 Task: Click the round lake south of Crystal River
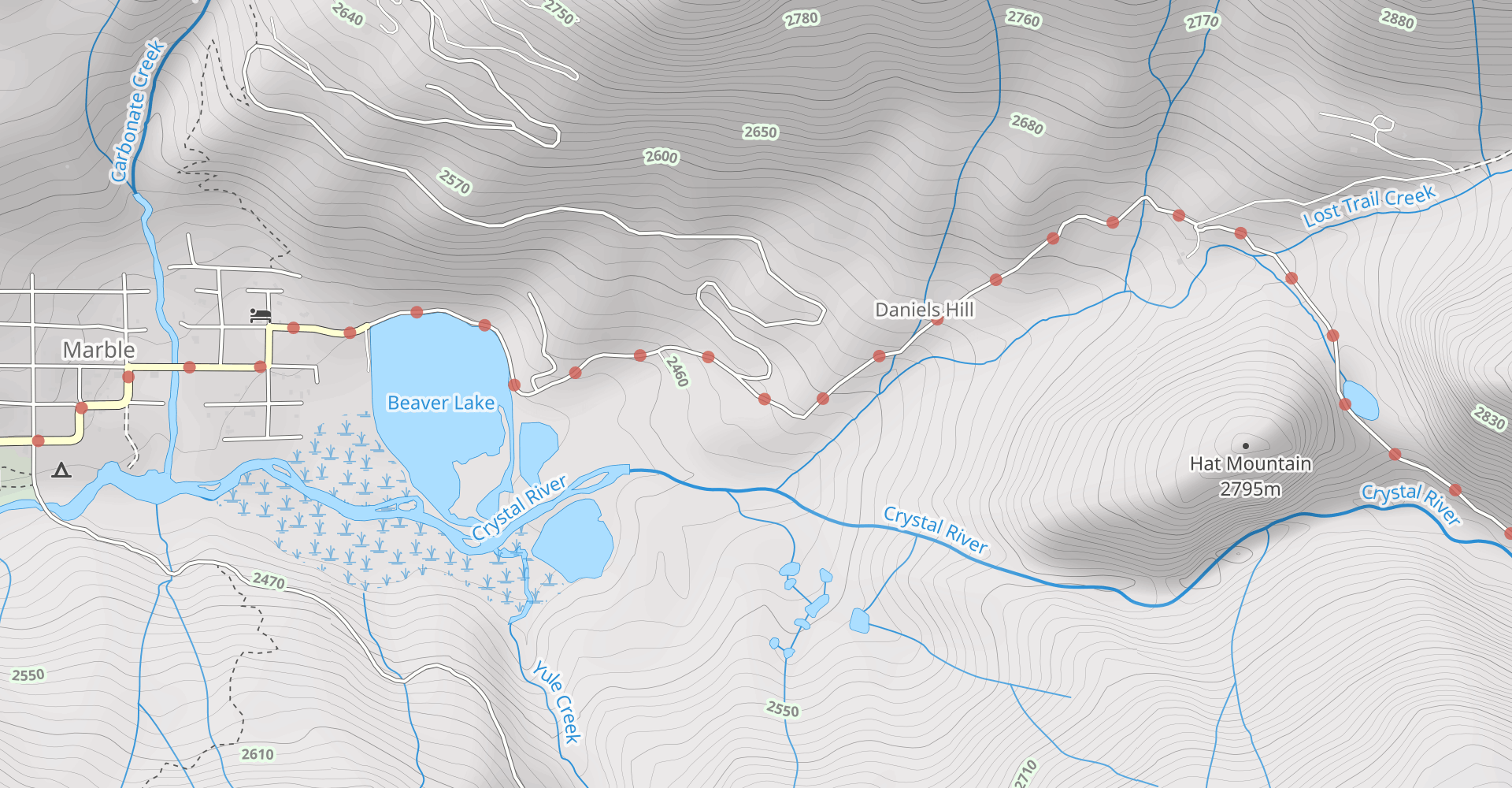[573, 541]
